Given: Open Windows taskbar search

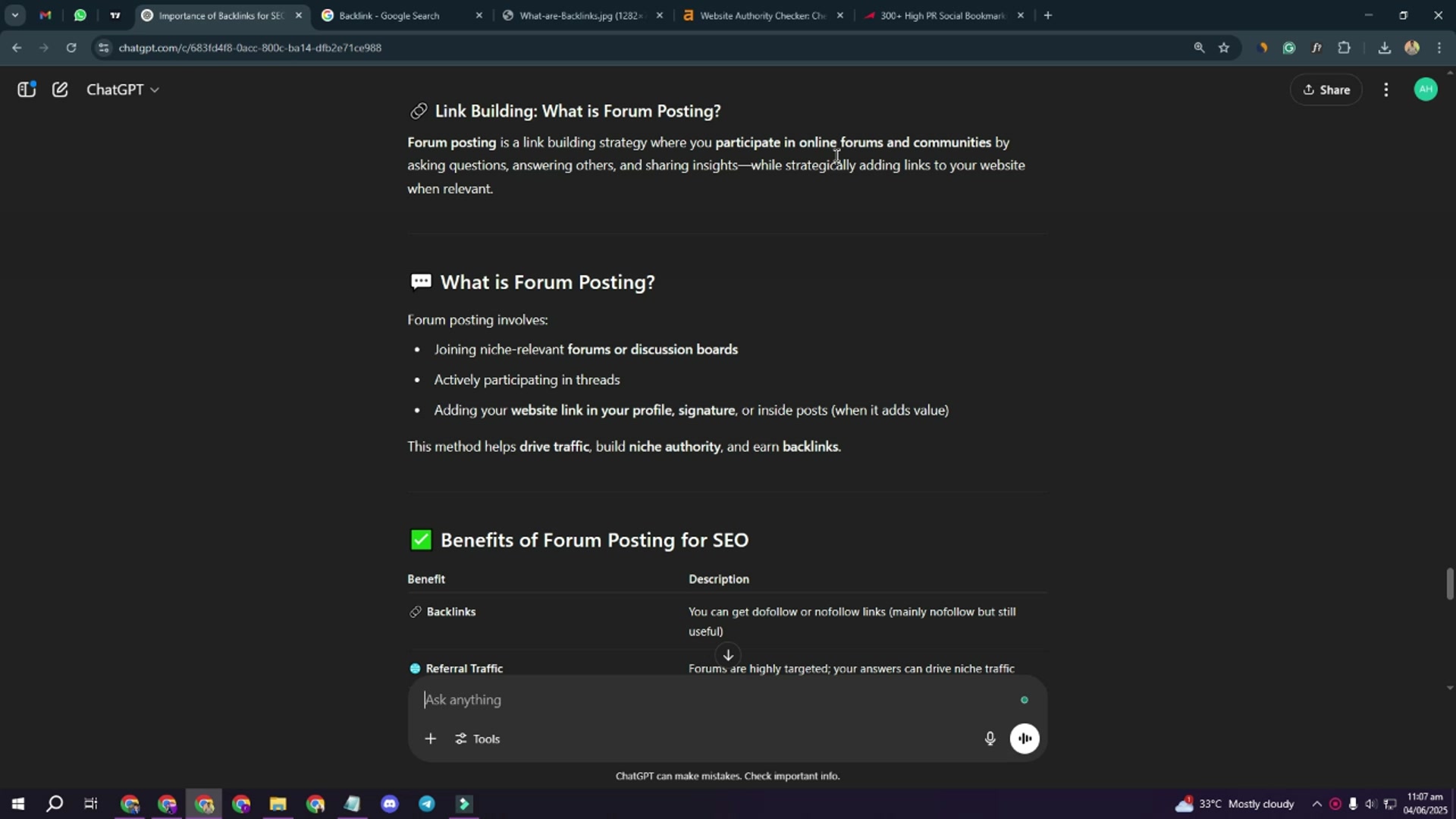Looking at the screenshot, I should [55, 804].
